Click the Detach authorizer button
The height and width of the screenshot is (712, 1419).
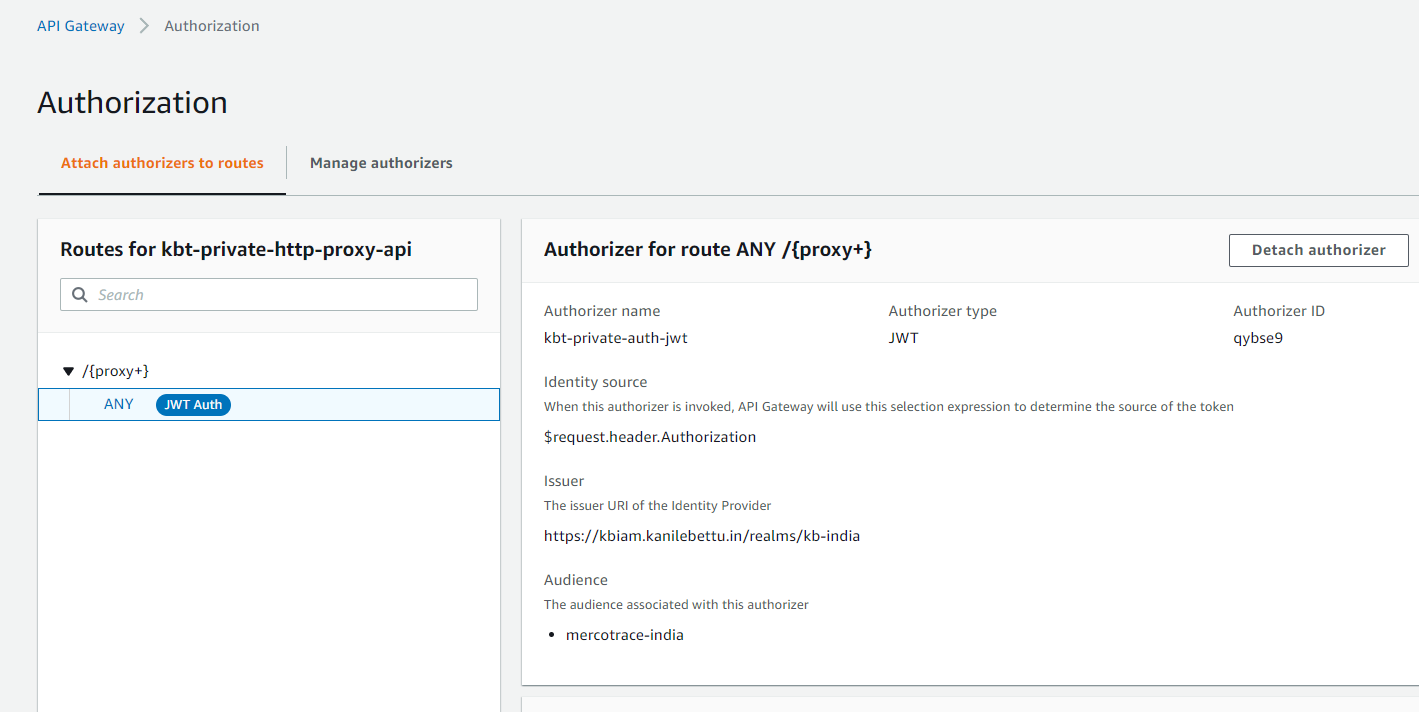click(1319, 250)
